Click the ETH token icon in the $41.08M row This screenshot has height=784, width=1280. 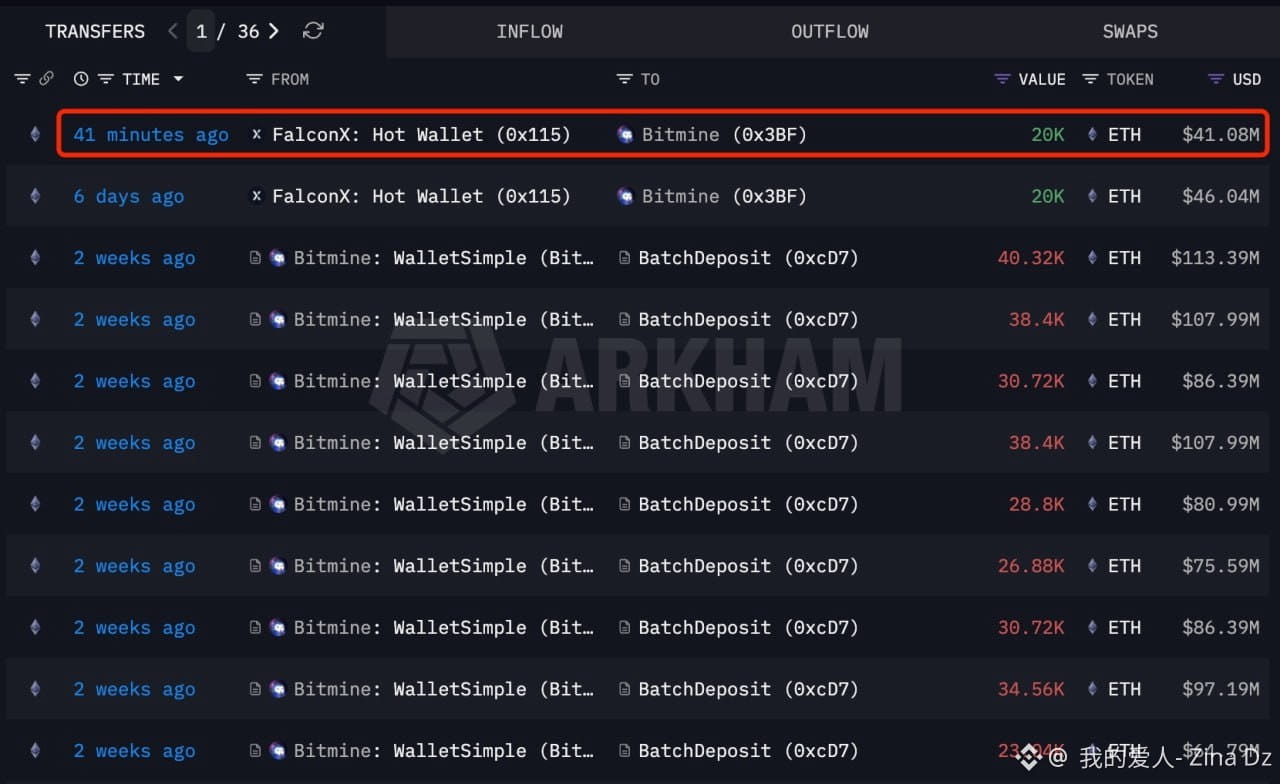[x=1092, y=134]
